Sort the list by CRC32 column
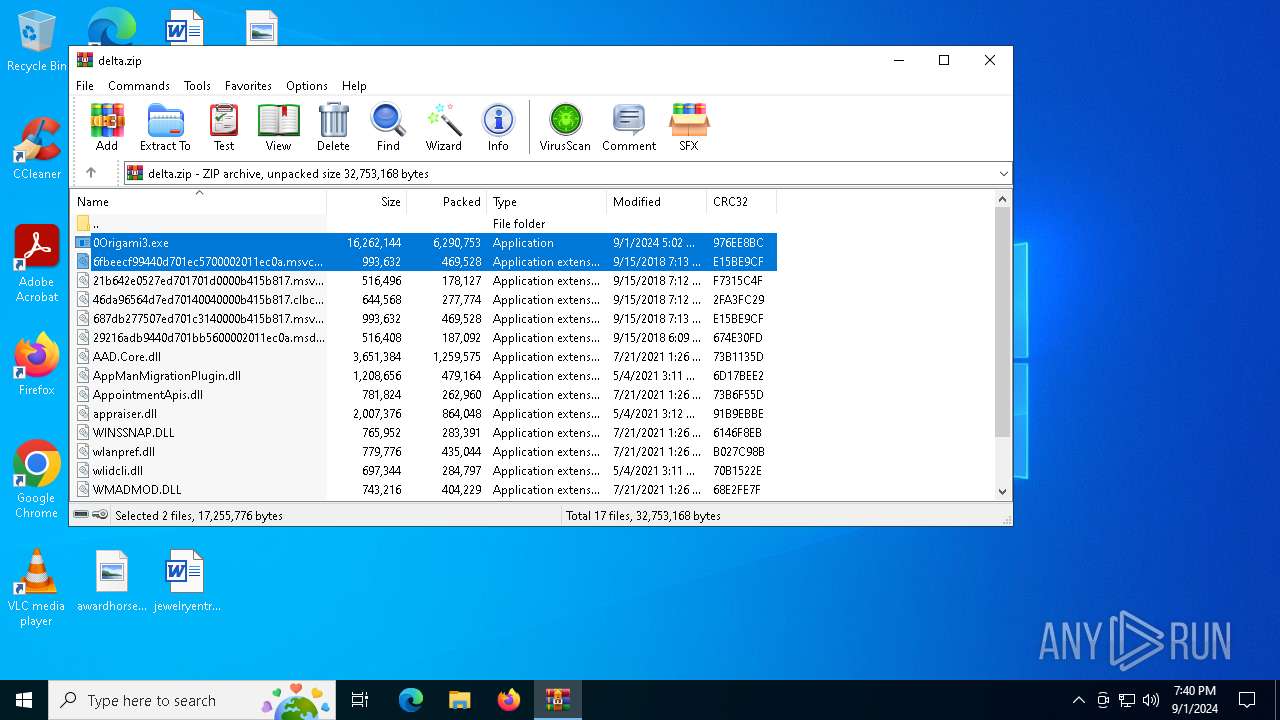Screen dimensions: 1280x720 pos(742,201)
